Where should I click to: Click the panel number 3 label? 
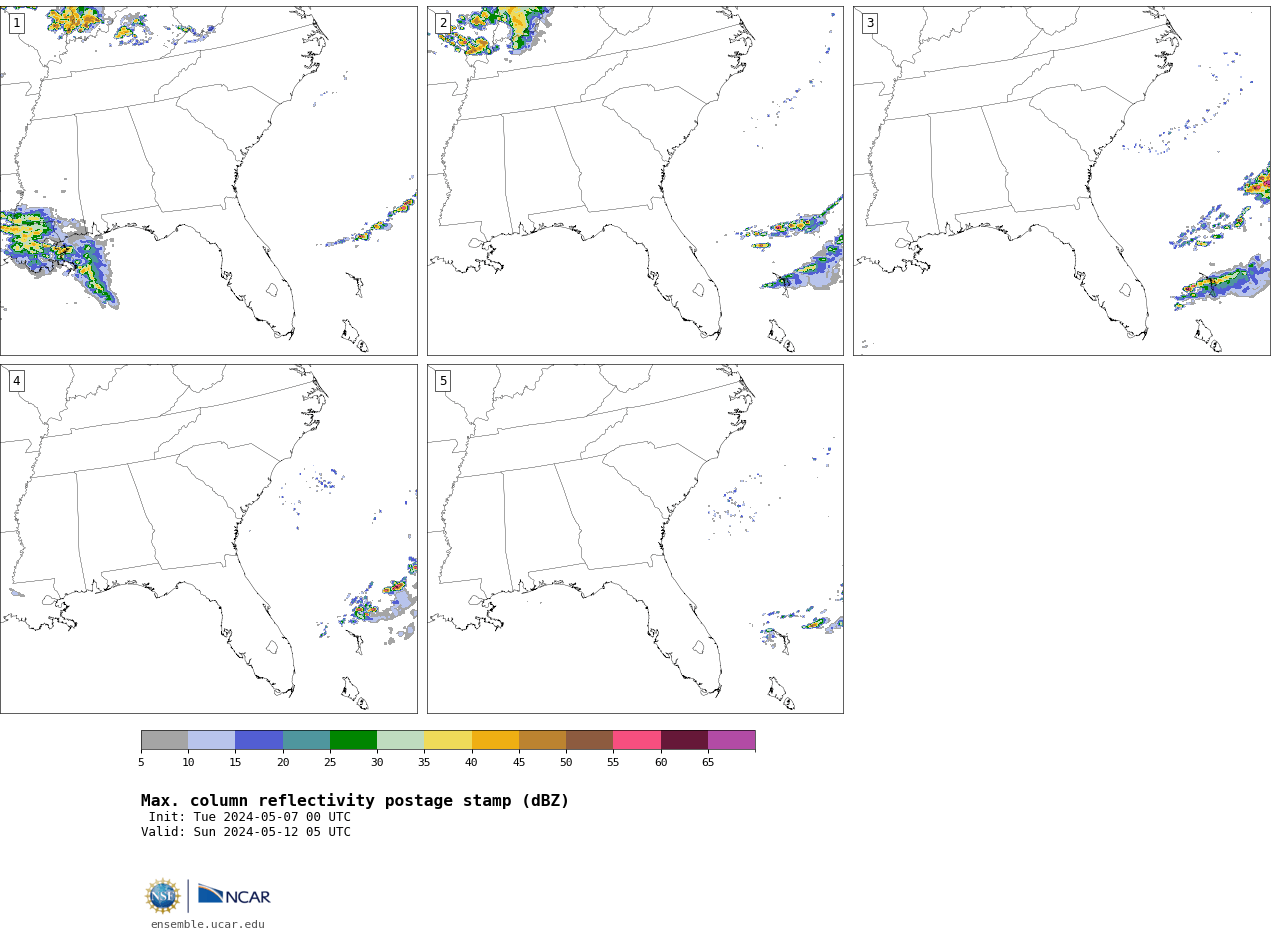click(x=870, y=23)
